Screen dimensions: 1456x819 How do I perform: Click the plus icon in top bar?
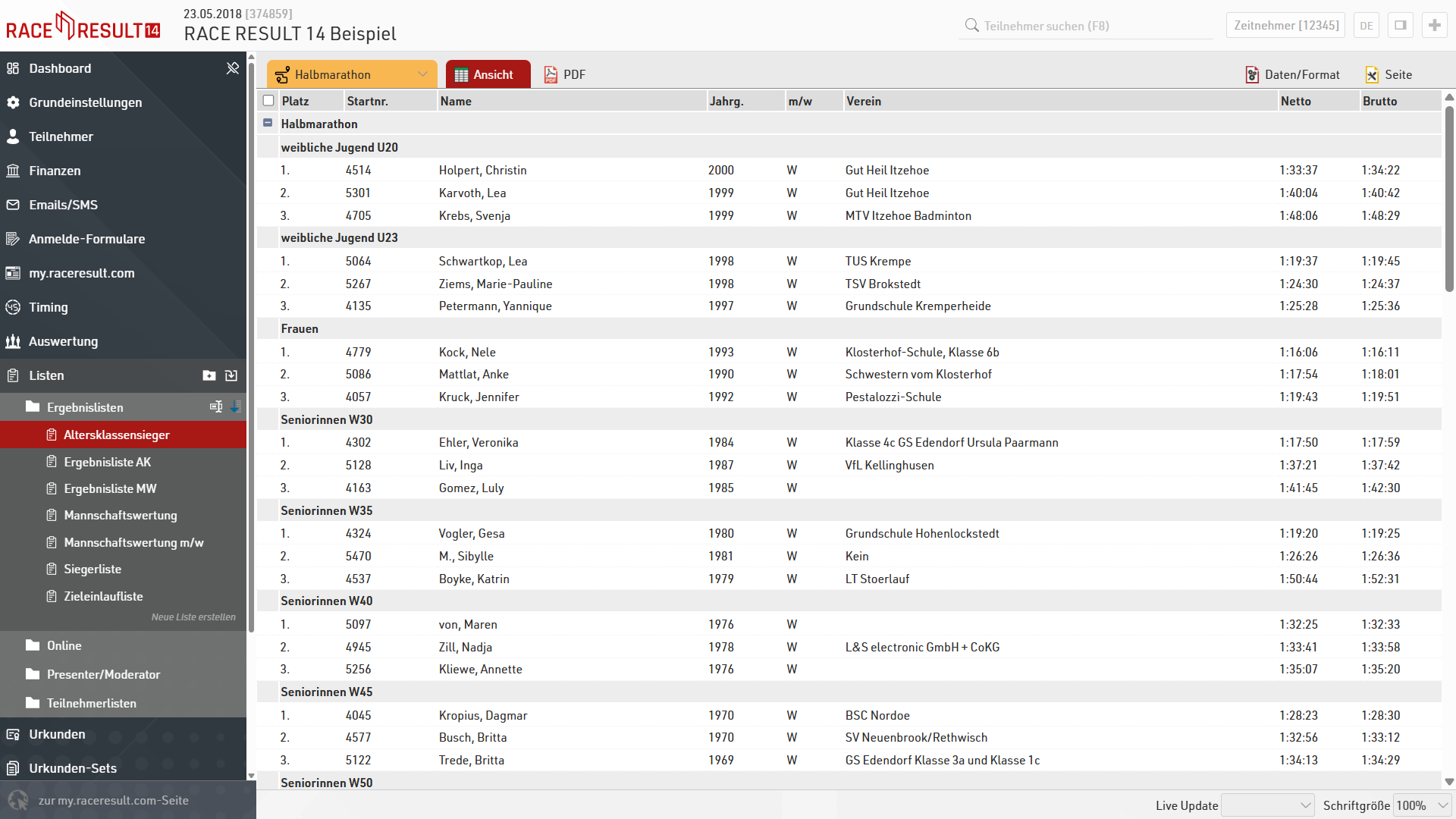(x=1434, y=25)
